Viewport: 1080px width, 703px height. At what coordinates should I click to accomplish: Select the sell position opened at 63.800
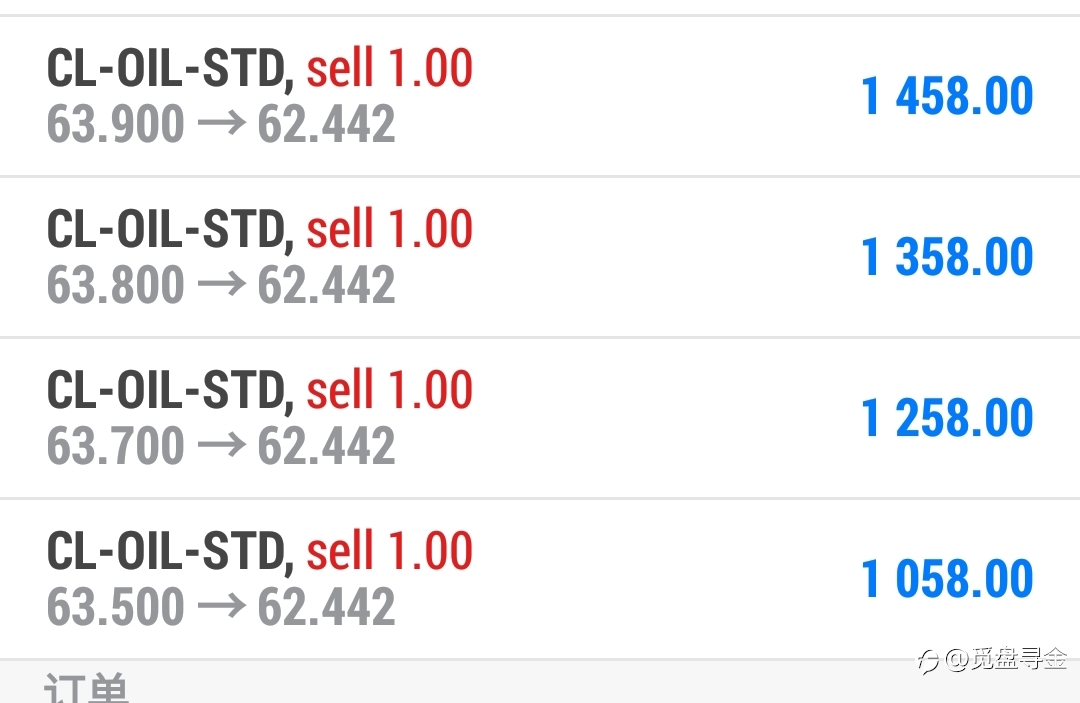click(540, 257)
